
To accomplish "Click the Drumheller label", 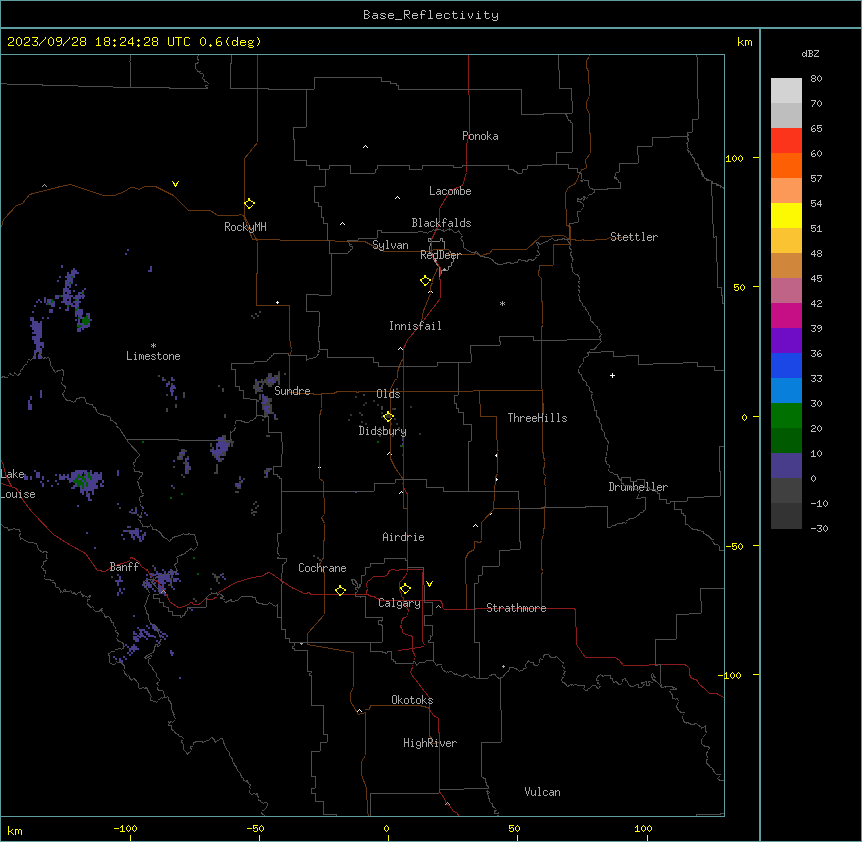I will click(x=638, y=487).
